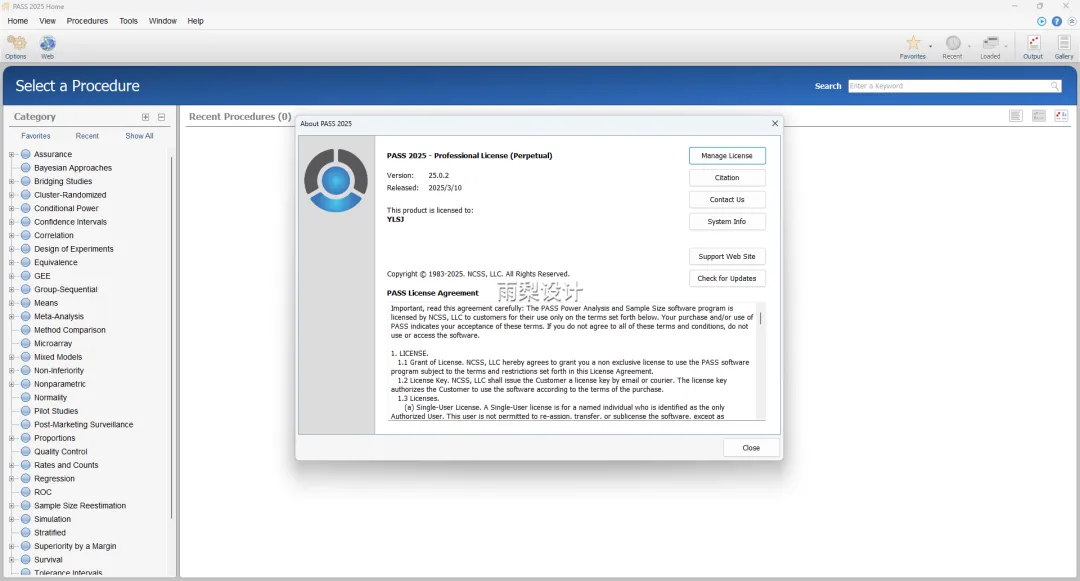Expand the Regression tree node
The image size is (1080, 581).
click(11, 478)
